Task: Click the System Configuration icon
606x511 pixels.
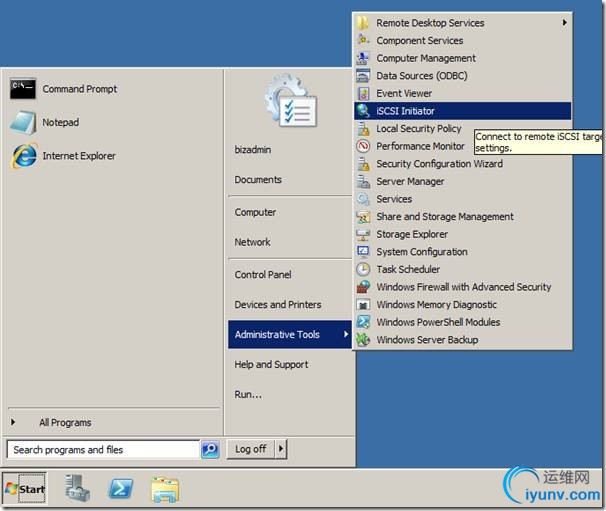Action: 363,252
